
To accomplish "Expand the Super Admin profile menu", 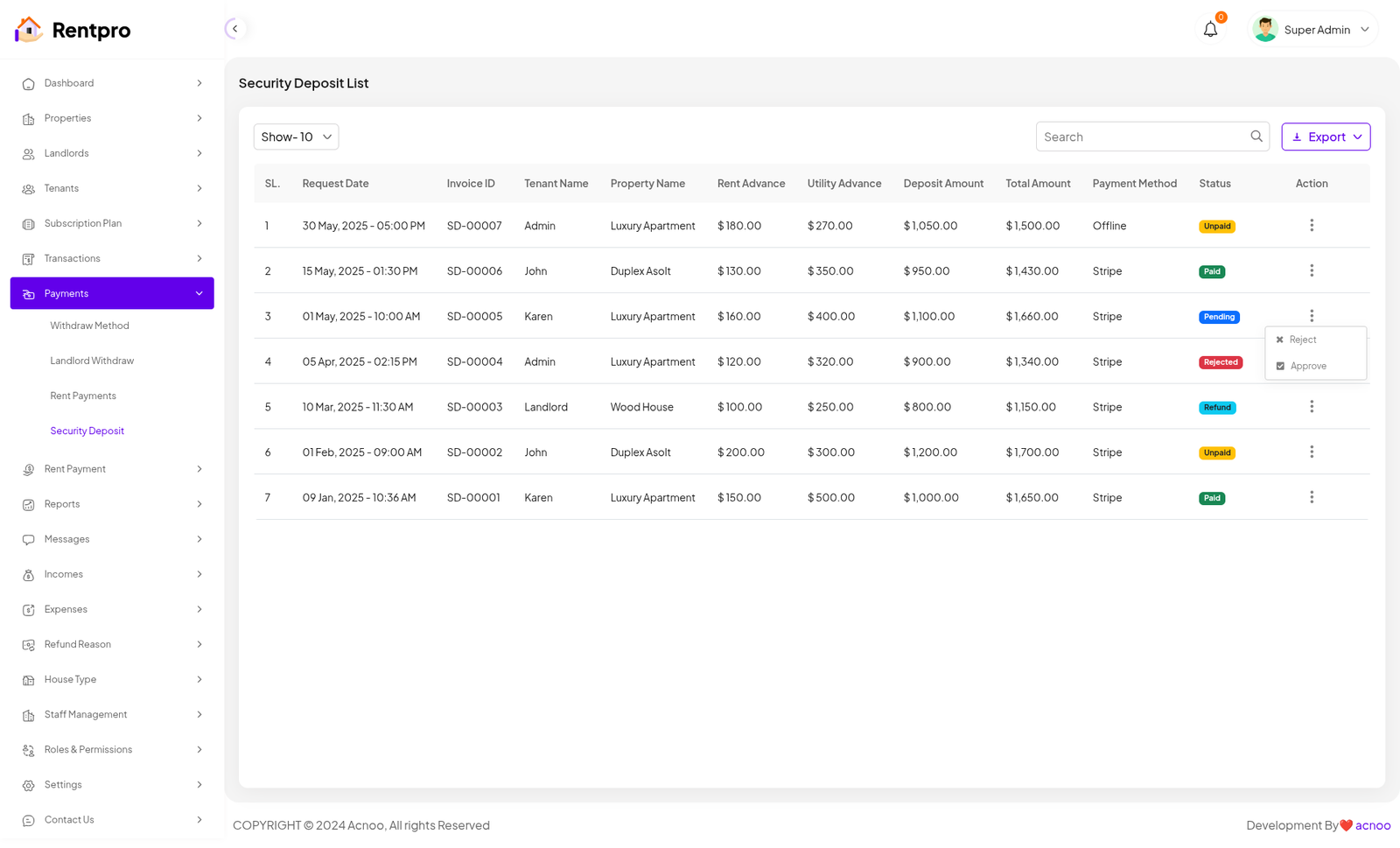I will [x=1314, y=30].
